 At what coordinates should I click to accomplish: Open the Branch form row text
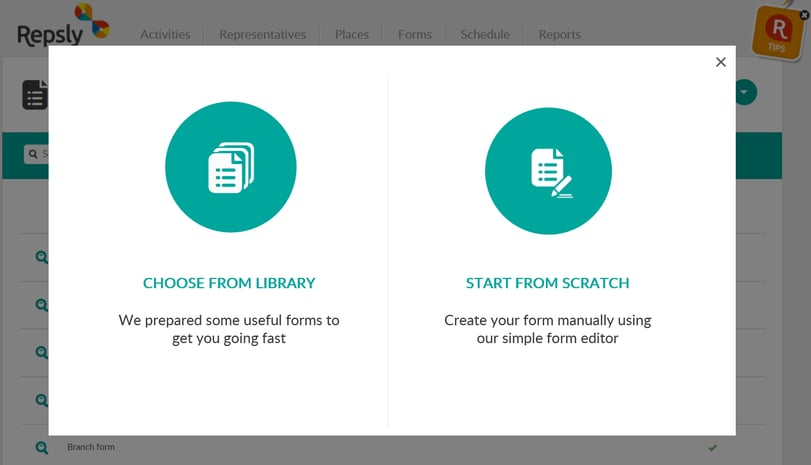91,447
